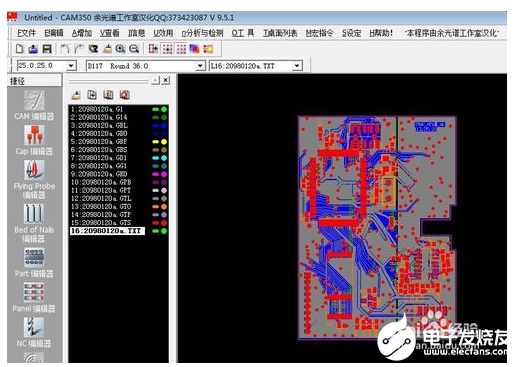Open the S Settings menu
Screen dimensions: 522x367
(351, 33)
